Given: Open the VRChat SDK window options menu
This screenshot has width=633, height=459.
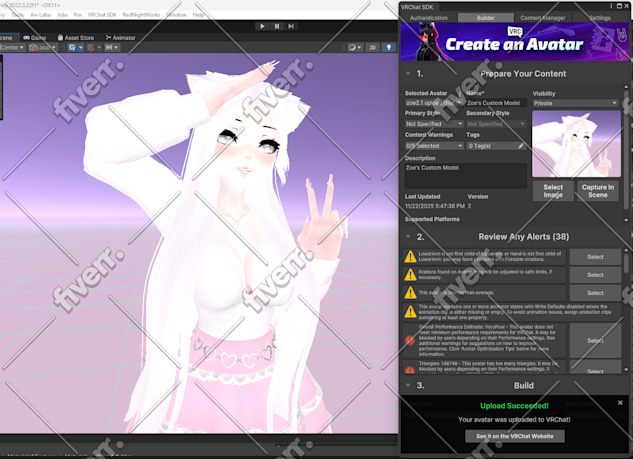Looking at the screenshot, I should 611,6.
